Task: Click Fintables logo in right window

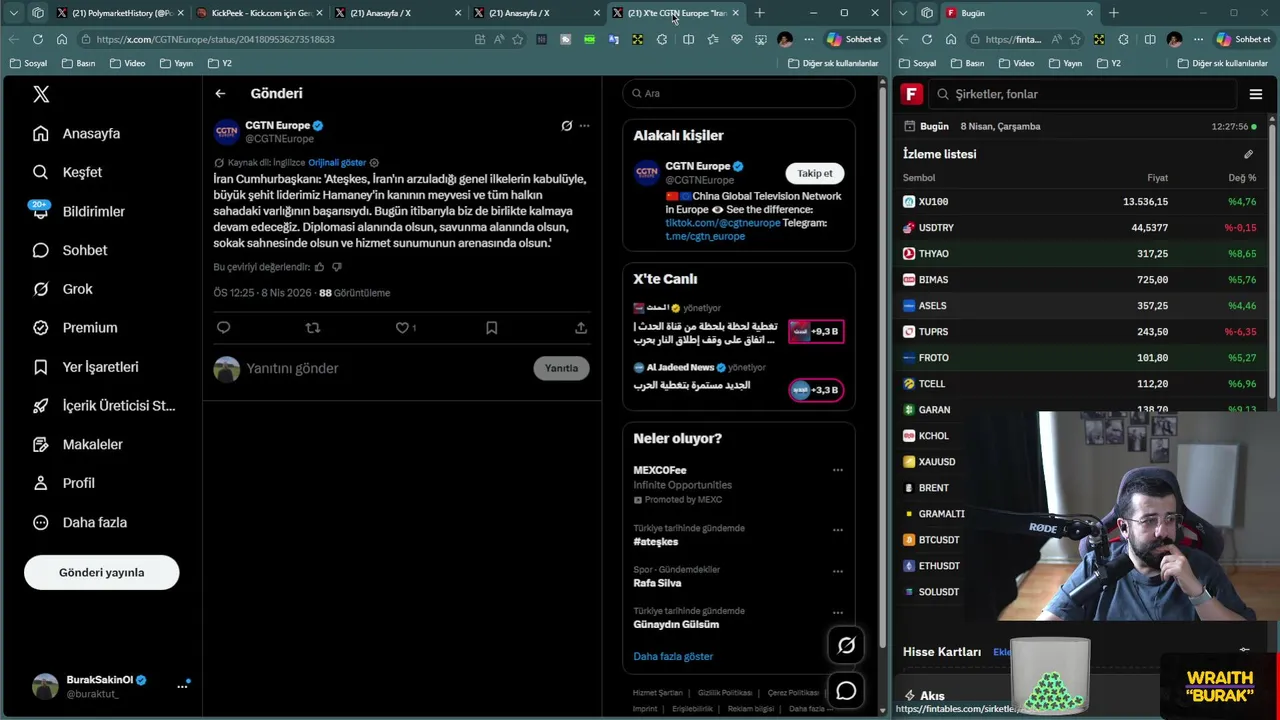Action: [x=911, y=94]
